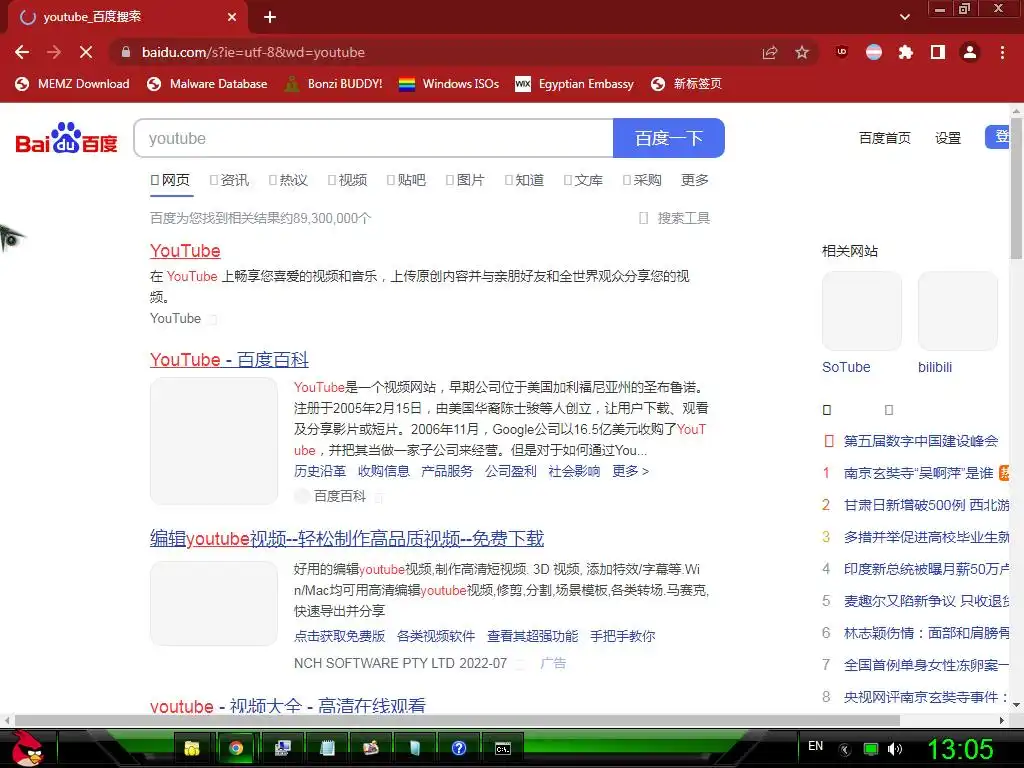The width and height of the screenshot is (1024, 768).
Task: Click the striped flag extension icon
Action: pos(874,52)
